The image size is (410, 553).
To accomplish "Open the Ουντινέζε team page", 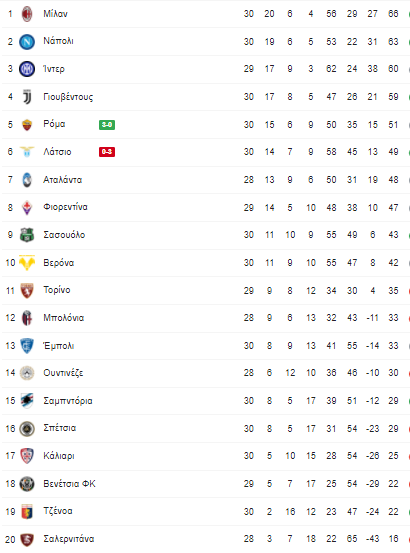I will [x=63, y=373].
